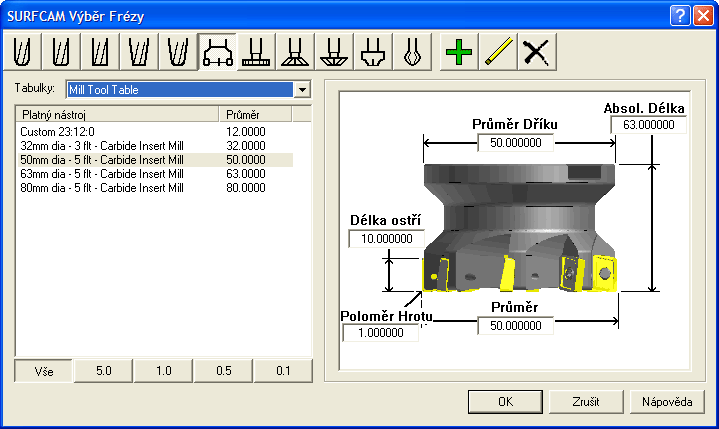Screen dimensions: 719x429
Task: Select 32mm dia - 3 flt Carbide Insert Mill
Action: pyautogui.click(x=155, y=146)
